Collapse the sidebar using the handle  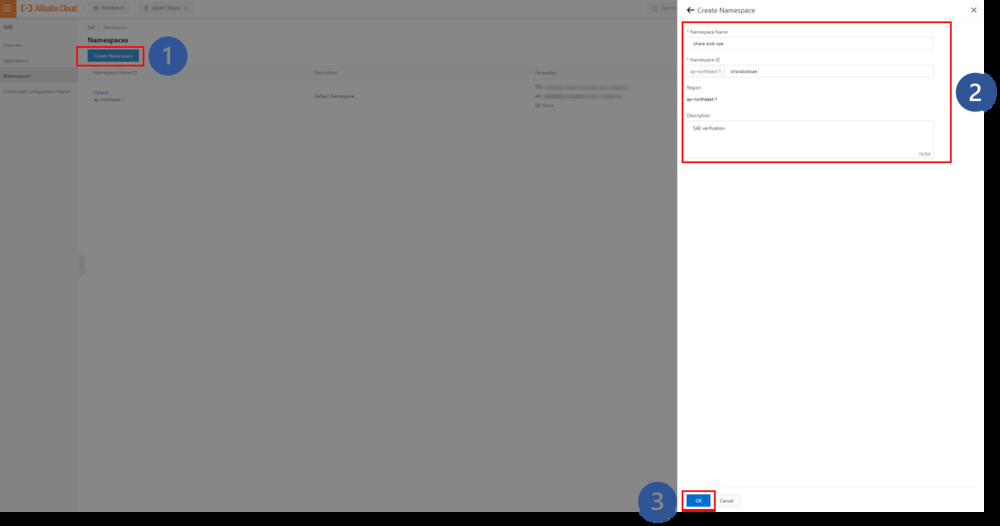82,265
